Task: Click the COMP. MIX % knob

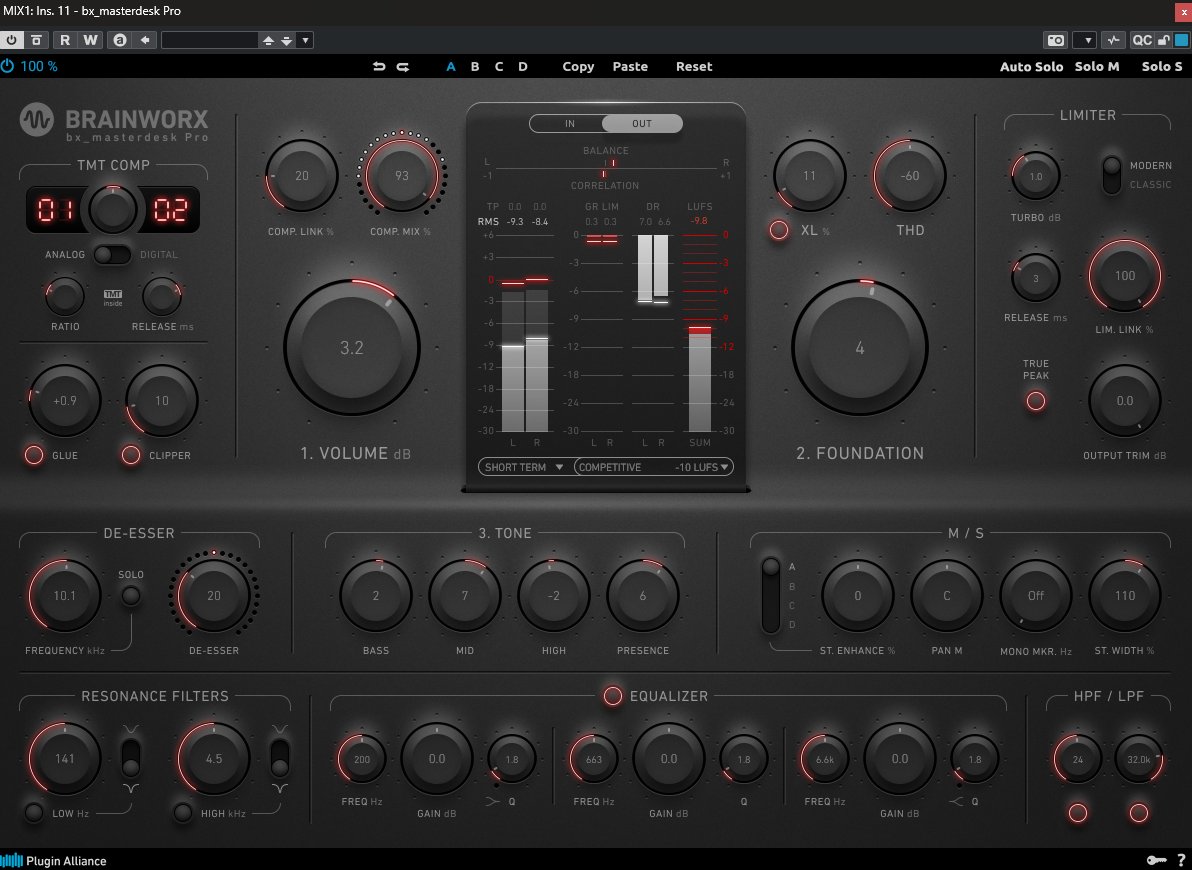Action: click(401, 176)
